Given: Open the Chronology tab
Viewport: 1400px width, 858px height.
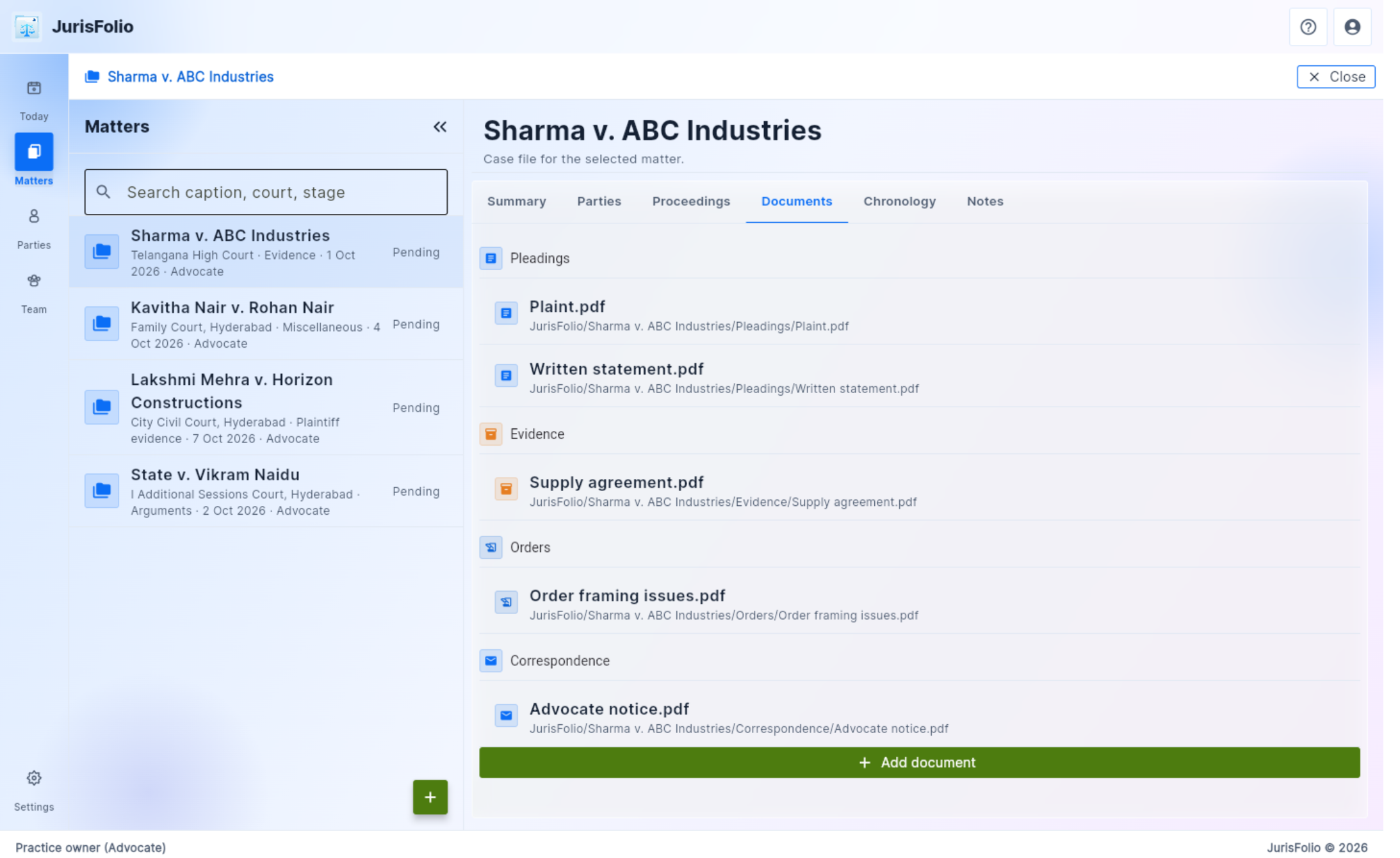Looking at the screenshot, I should [899, 202].
